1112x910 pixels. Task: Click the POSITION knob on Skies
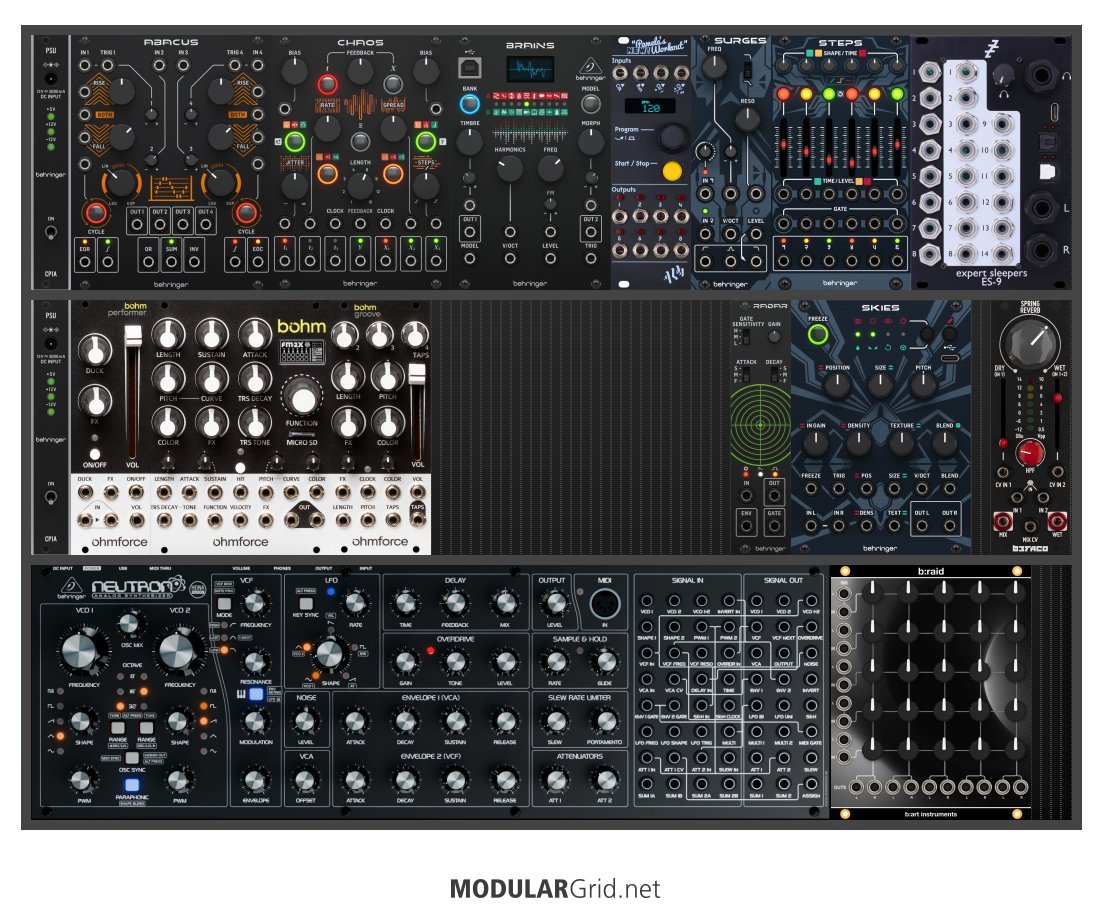837,385
